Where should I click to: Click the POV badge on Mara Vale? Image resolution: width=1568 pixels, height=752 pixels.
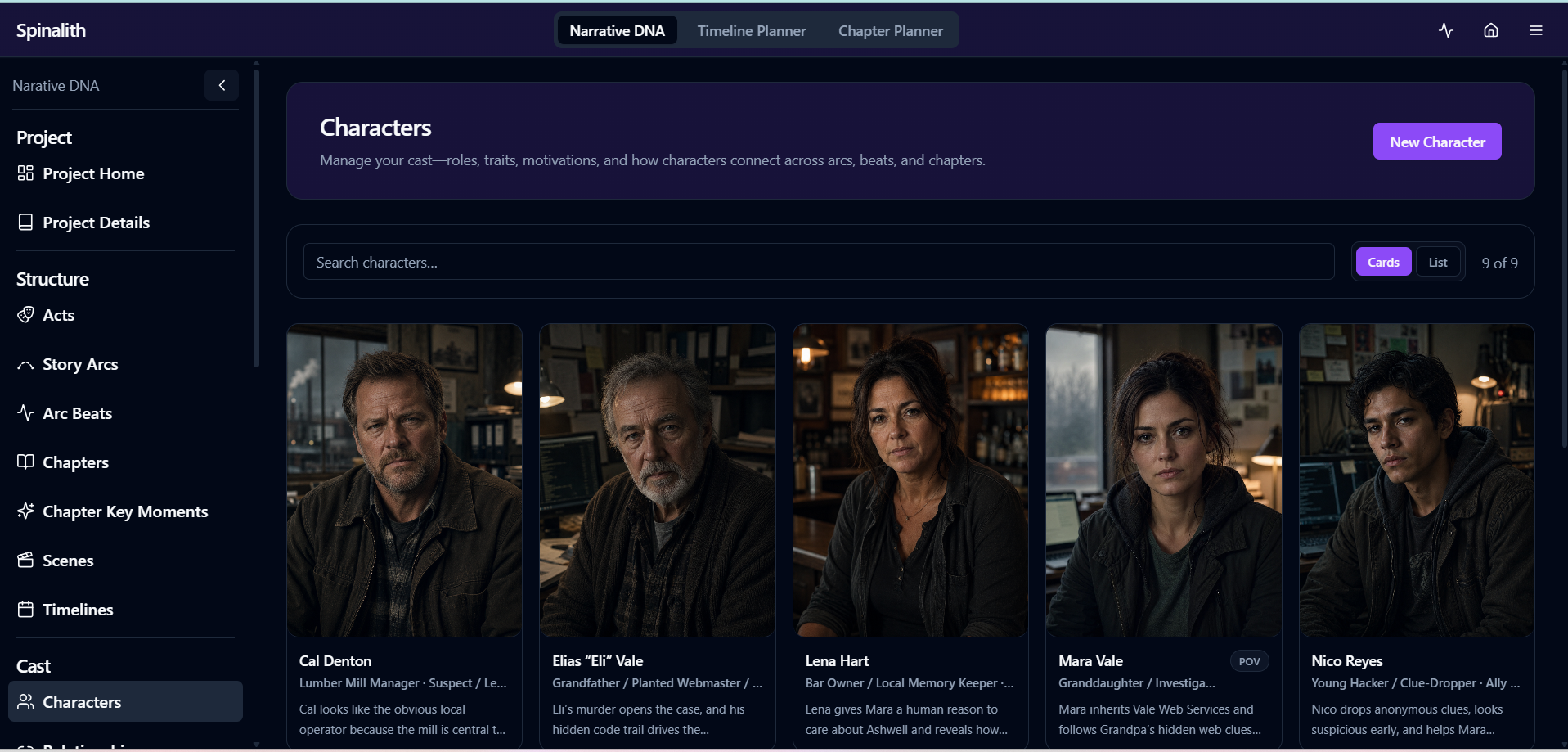(1249, 661)
